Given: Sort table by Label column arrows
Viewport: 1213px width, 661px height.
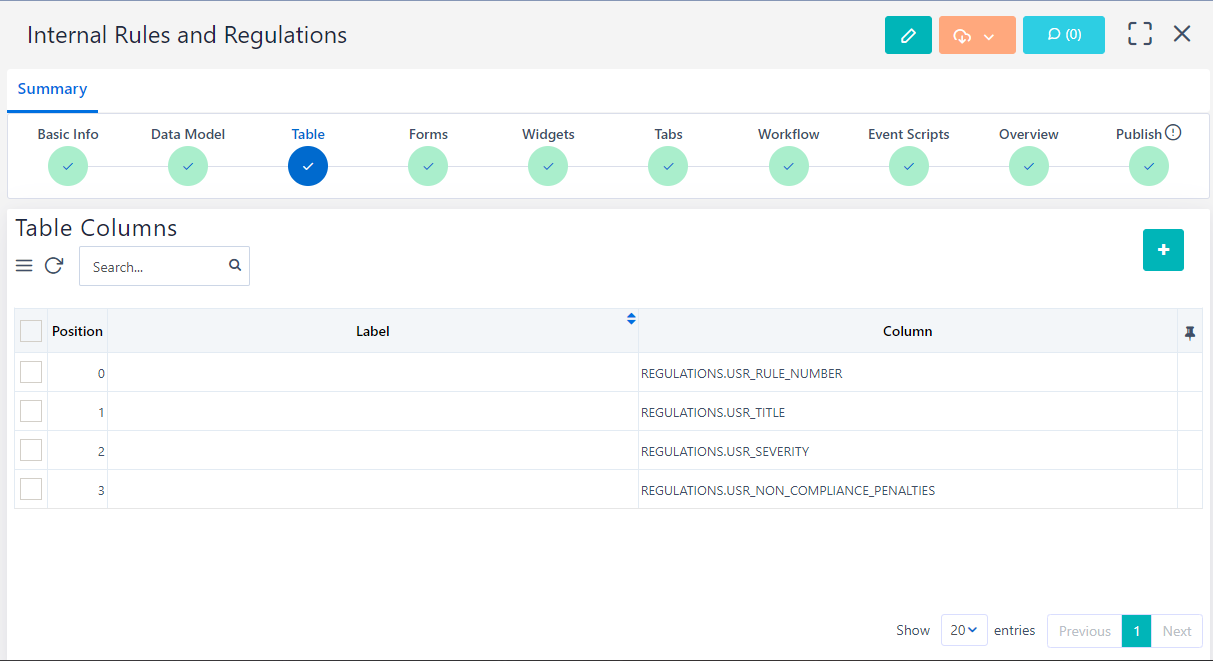Looking at the screenshot, I should point(631,319).
